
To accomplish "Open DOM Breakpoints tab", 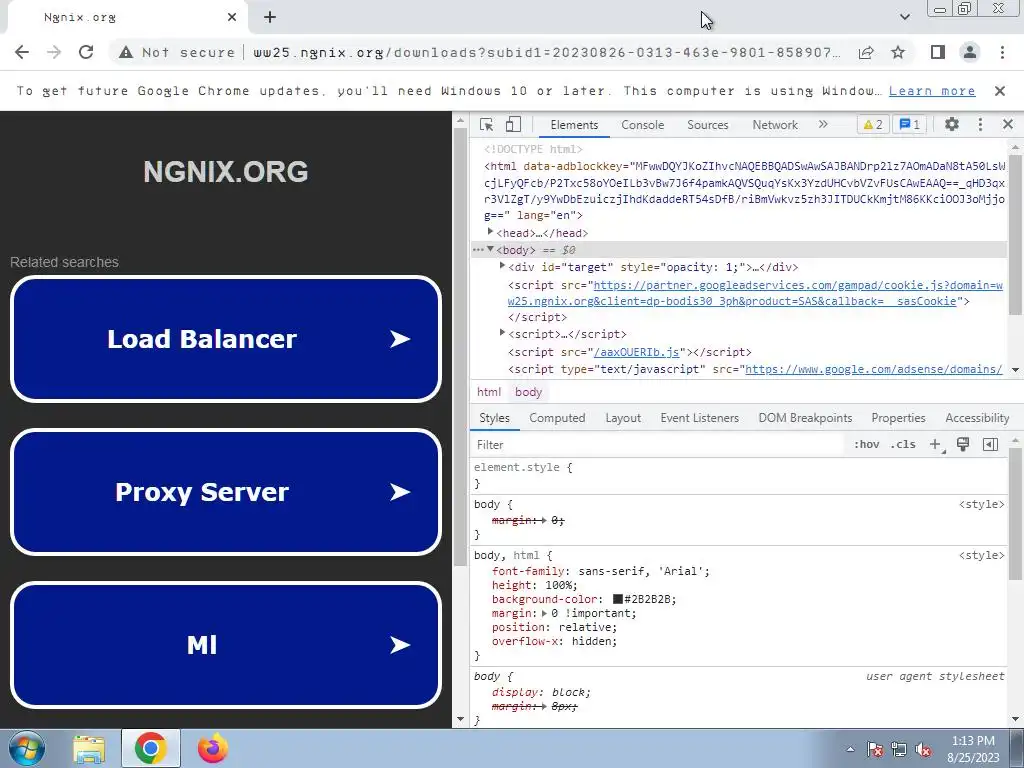I will [x=805, y=418].
